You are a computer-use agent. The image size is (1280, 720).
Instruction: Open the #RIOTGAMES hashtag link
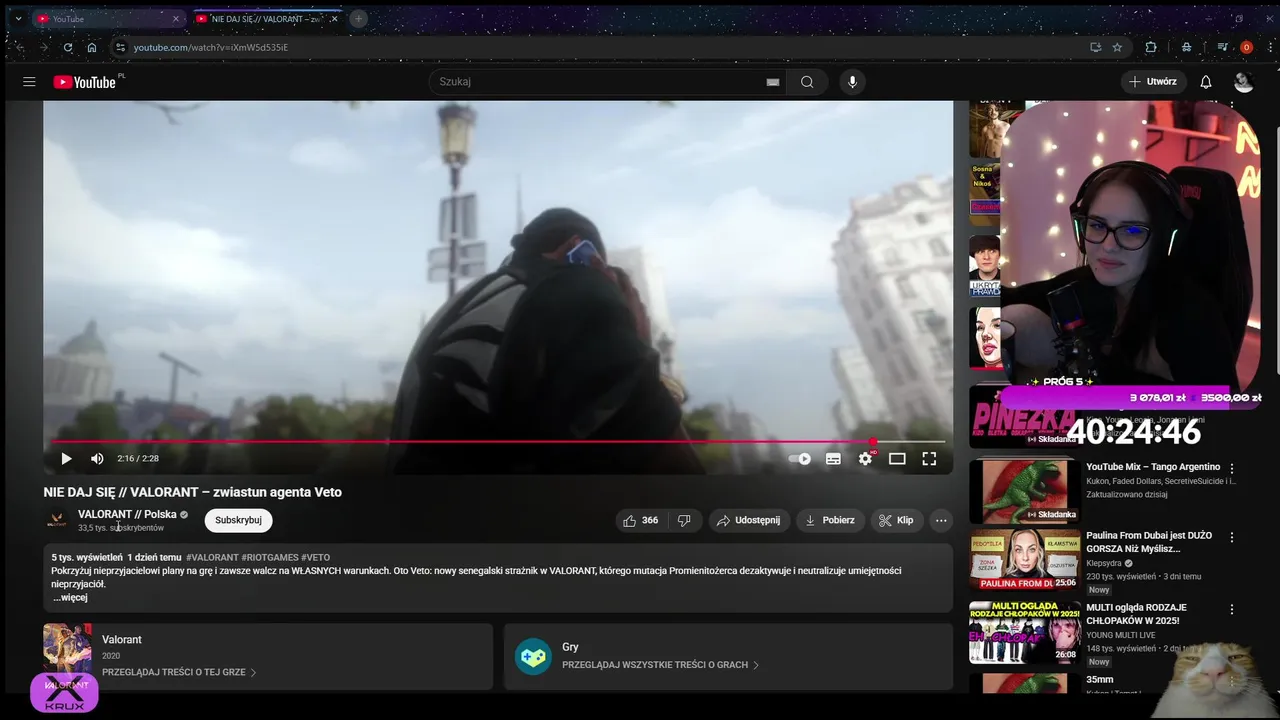(270, 558)
